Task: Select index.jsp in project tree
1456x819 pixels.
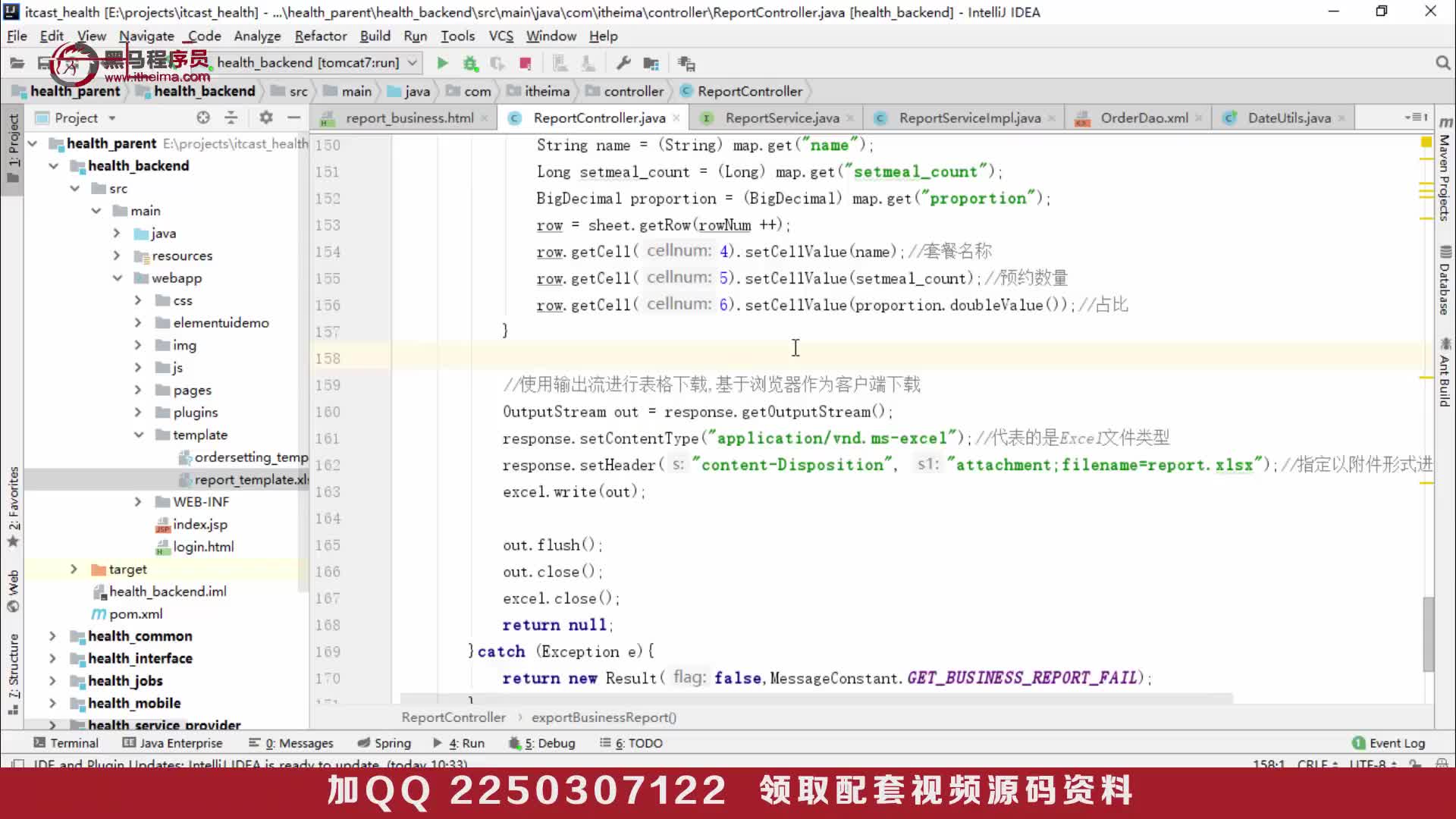Action: 192,525
